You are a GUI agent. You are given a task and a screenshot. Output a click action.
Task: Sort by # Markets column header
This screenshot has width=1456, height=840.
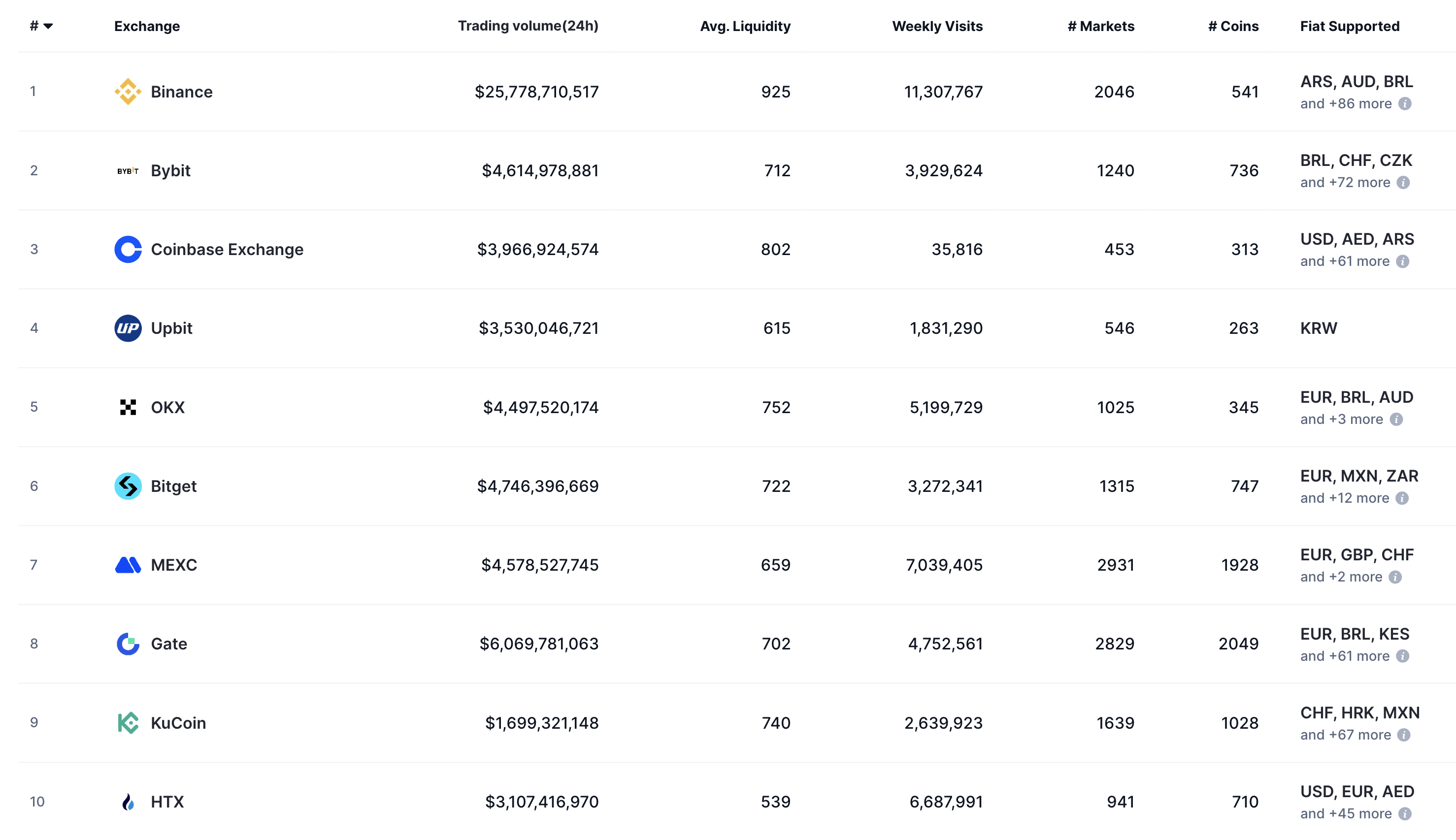tap(1100, 26)
